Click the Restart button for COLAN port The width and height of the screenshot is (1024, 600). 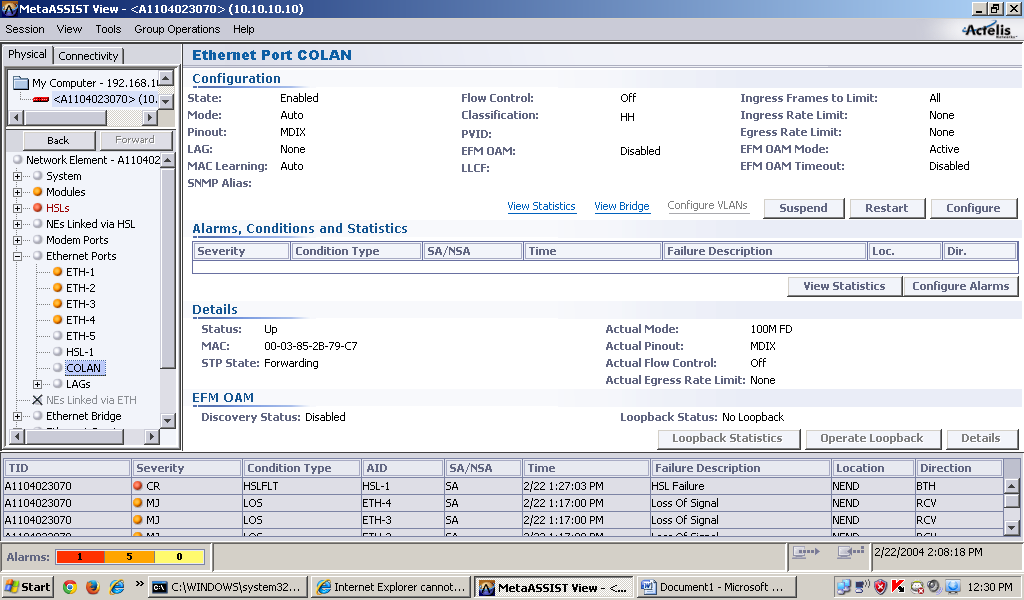click(x=887, y=208)
